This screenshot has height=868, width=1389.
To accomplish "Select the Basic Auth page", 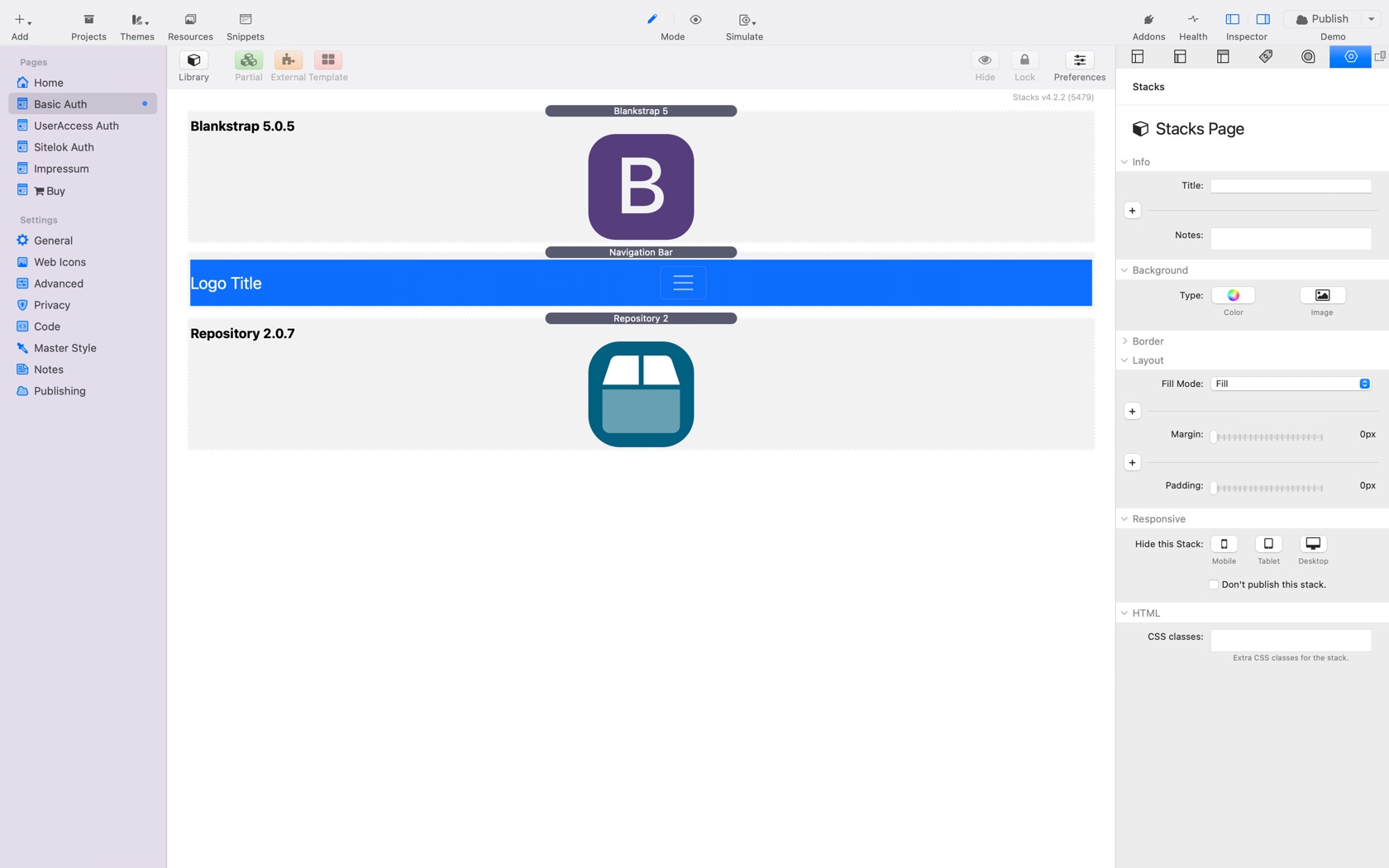I will coord(83,104).
